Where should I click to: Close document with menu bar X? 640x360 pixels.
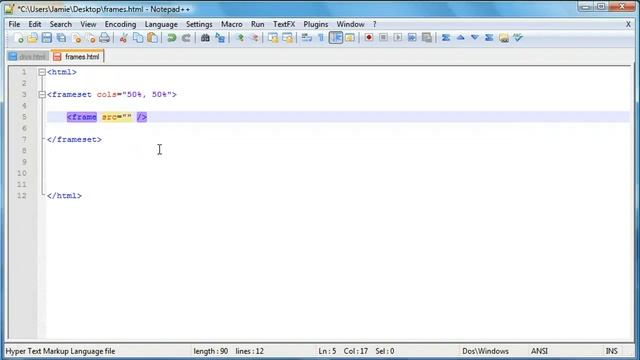point(628,24)
